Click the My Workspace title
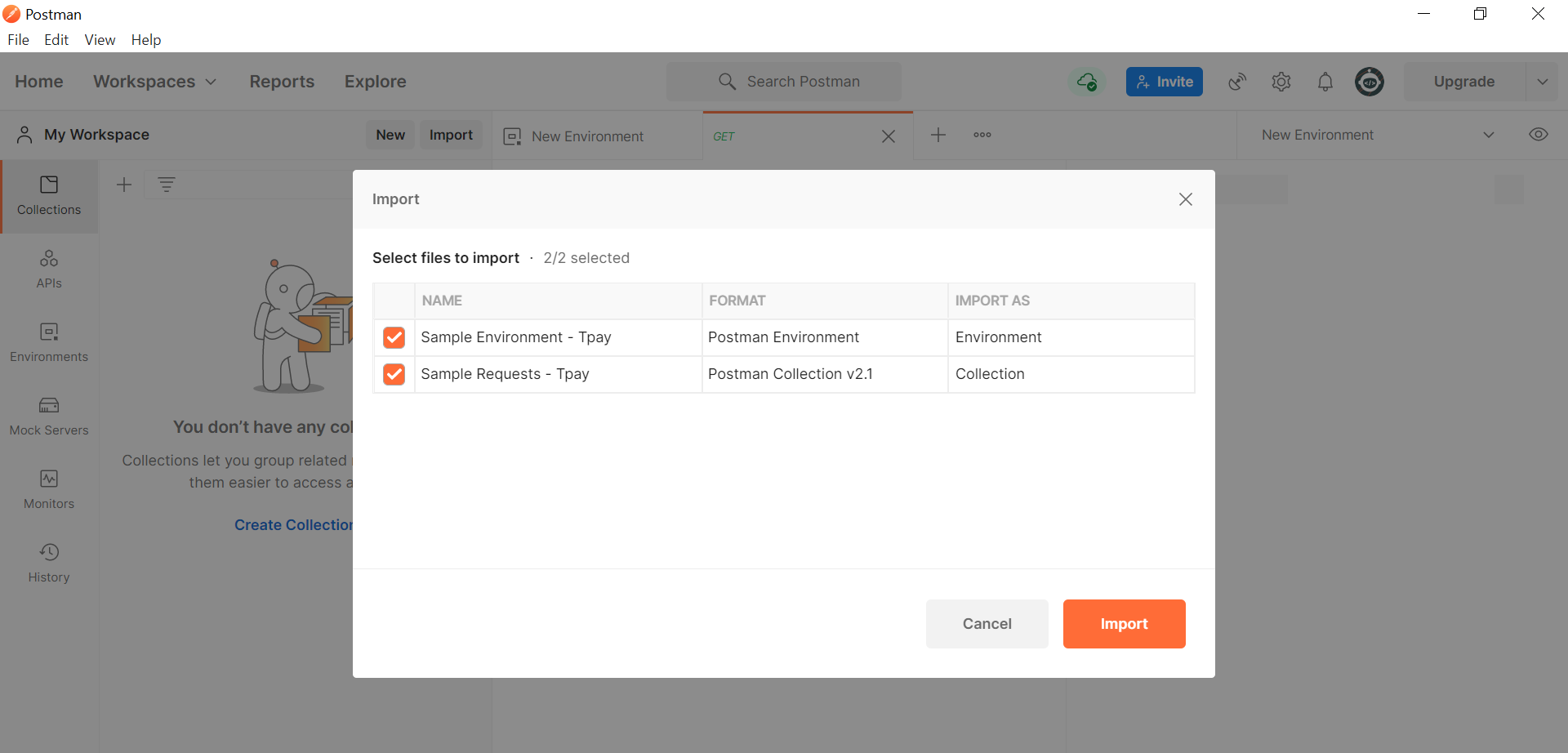This screenshot has width=1568, height=753. click(96, 135)
